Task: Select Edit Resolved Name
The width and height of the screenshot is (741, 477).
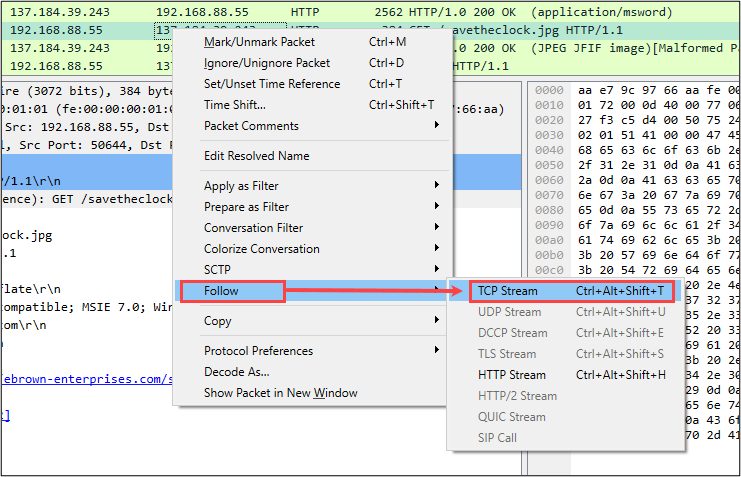Action: (256, 156)
